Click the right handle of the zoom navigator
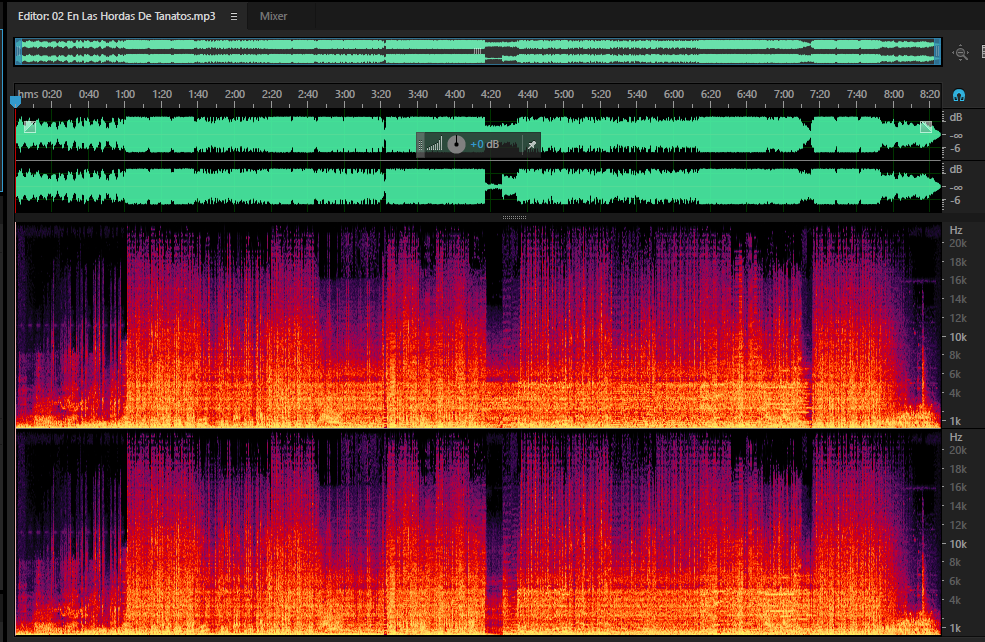Viewport: 985px width, 642px height. tap(937, 52)
